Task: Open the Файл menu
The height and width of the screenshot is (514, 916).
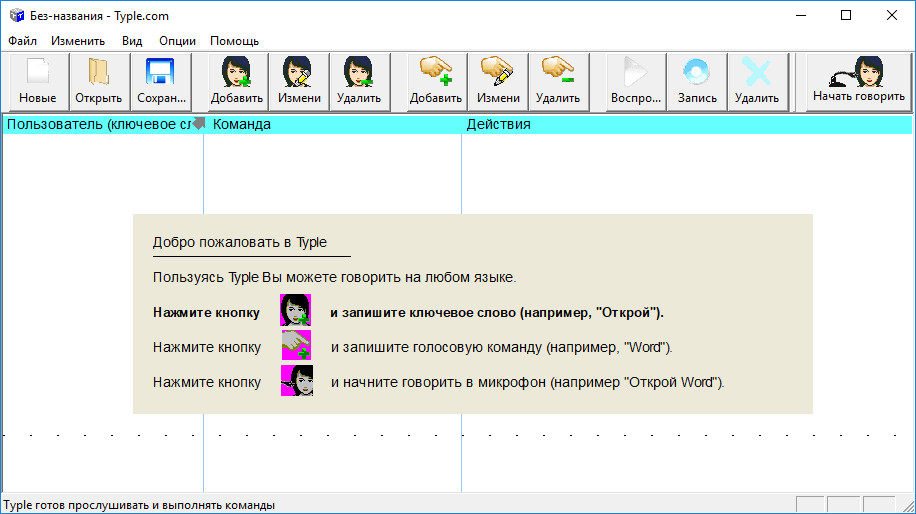Action: tap(22, 41)
